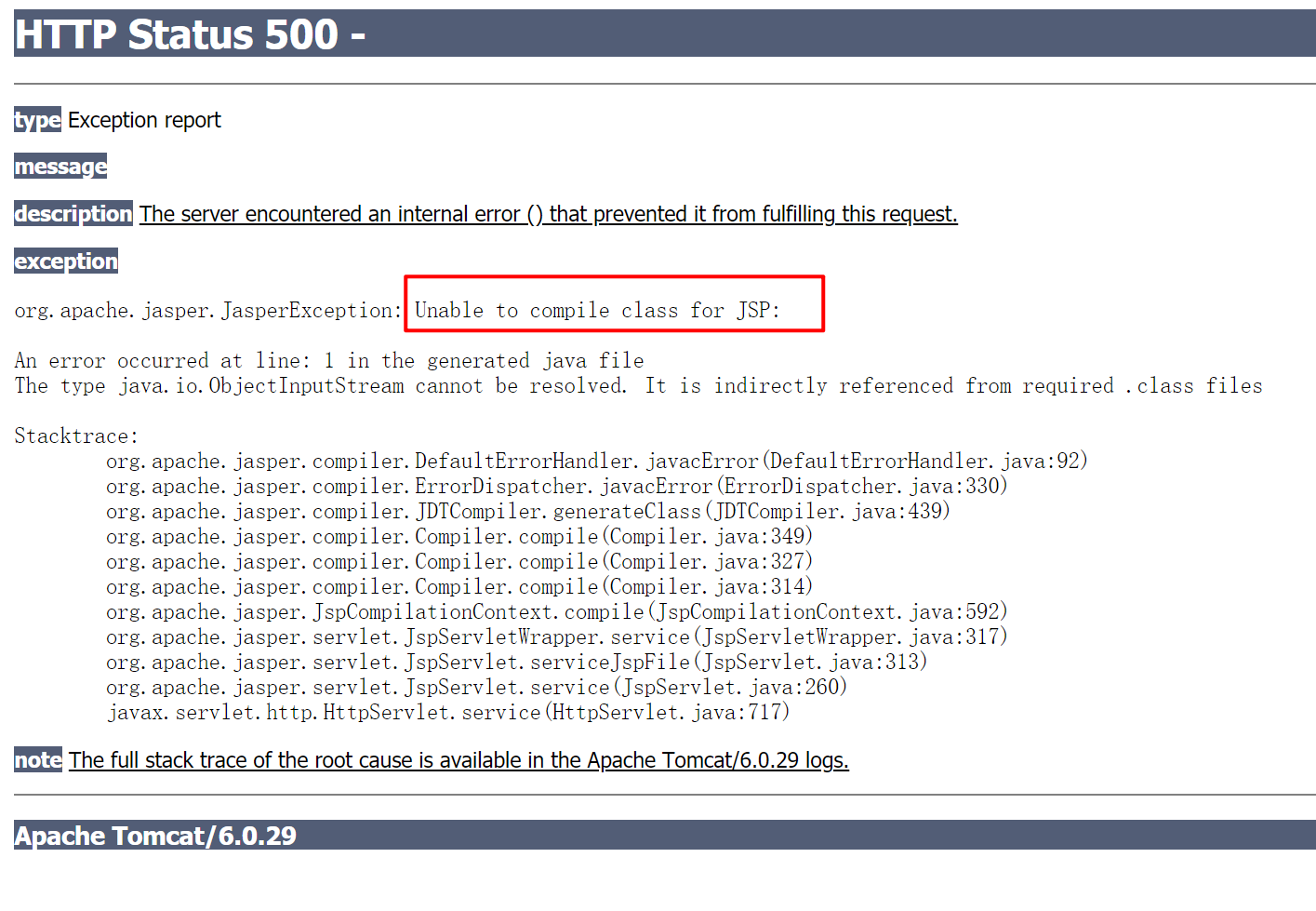The height and width of the screenshot is (911, 1316).
Task: Click the JDTCompiler.generateClass stack line
Action: (527, 511)
